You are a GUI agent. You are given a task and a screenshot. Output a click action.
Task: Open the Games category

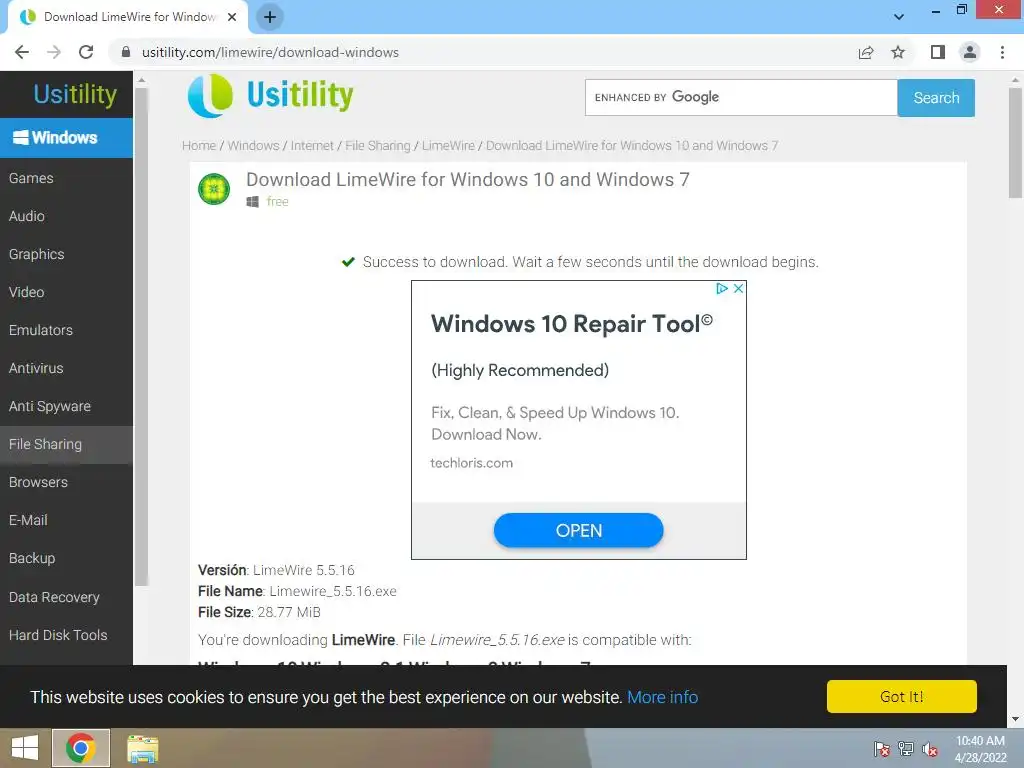click(x=66, y=178)
